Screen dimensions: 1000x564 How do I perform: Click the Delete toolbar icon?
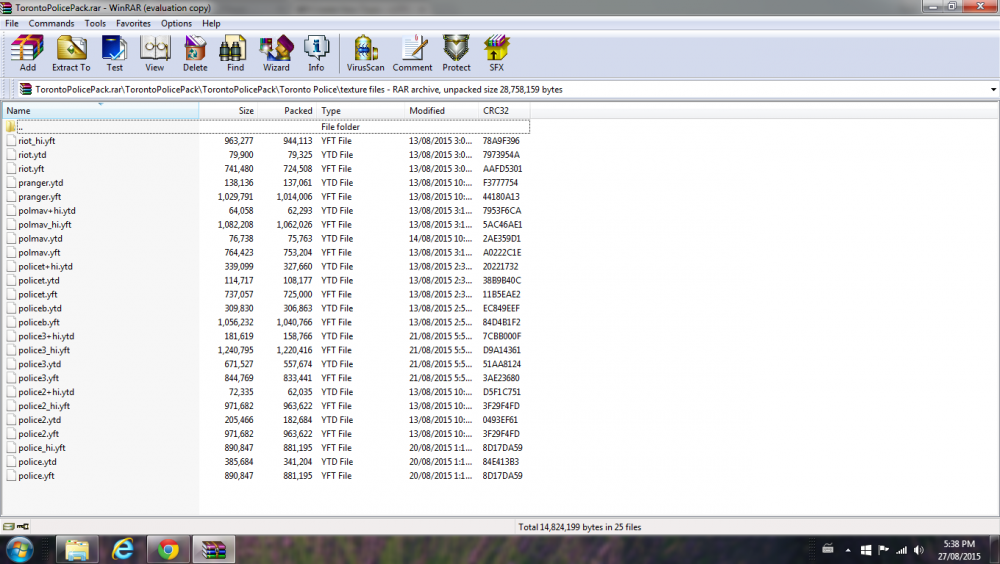[195, 53]
